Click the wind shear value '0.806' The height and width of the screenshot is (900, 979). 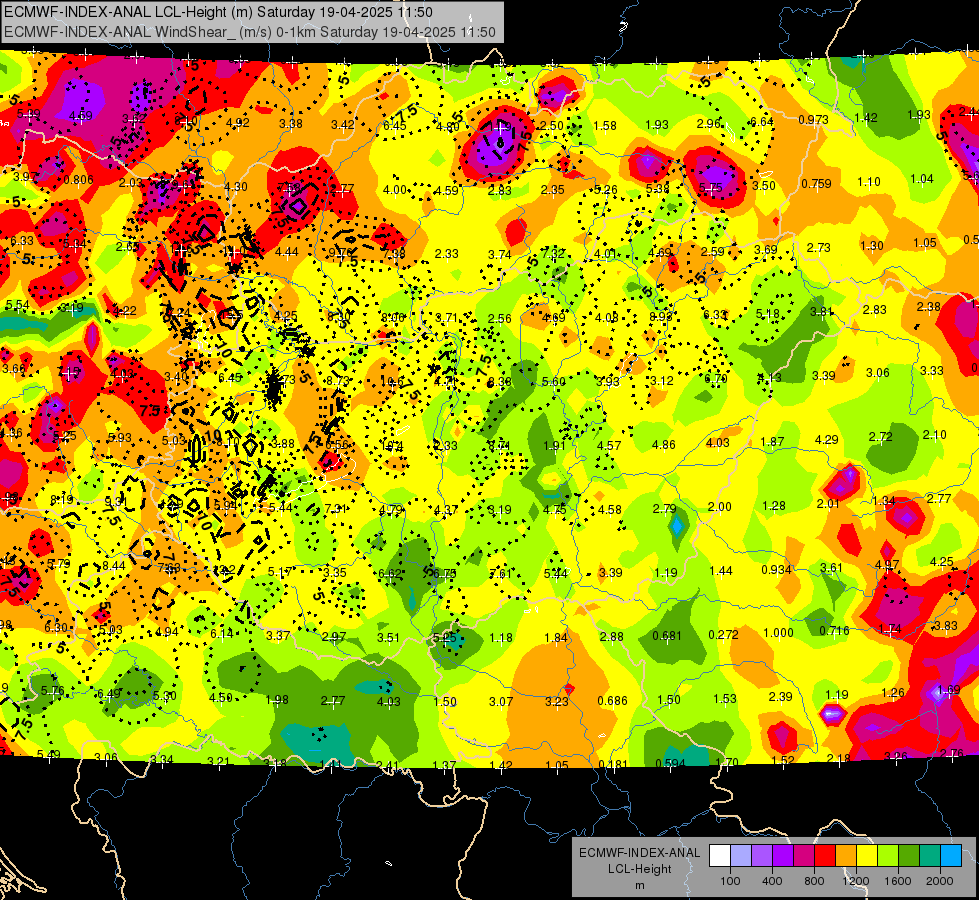pyautogui.click(x=79, y=180)
